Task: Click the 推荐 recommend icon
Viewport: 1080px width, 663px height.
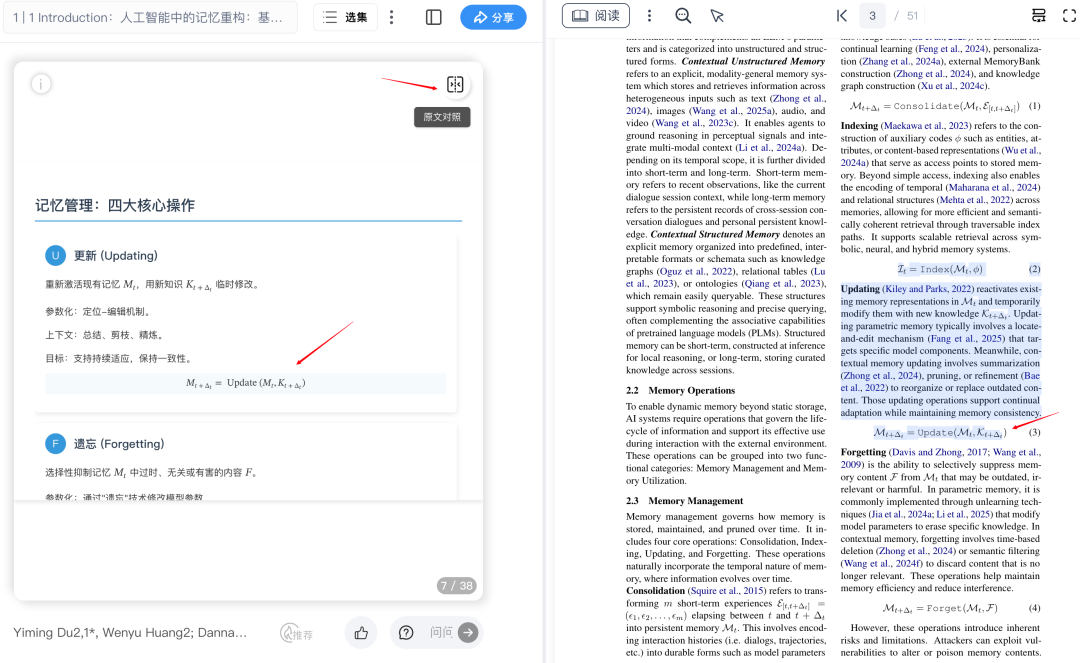Action: (x=296, y=633)
